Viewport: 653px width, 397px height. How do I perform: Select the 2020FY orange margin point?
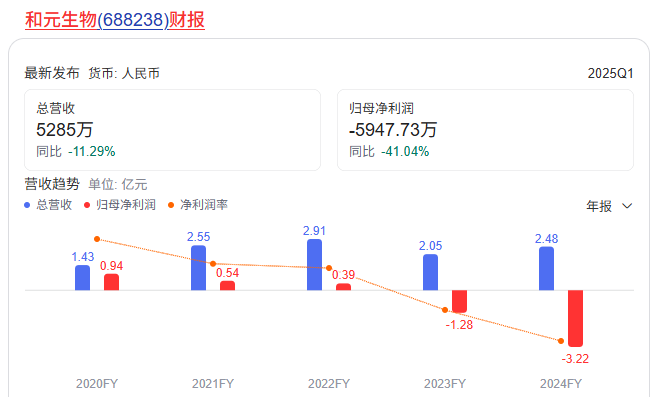[97, 239]
